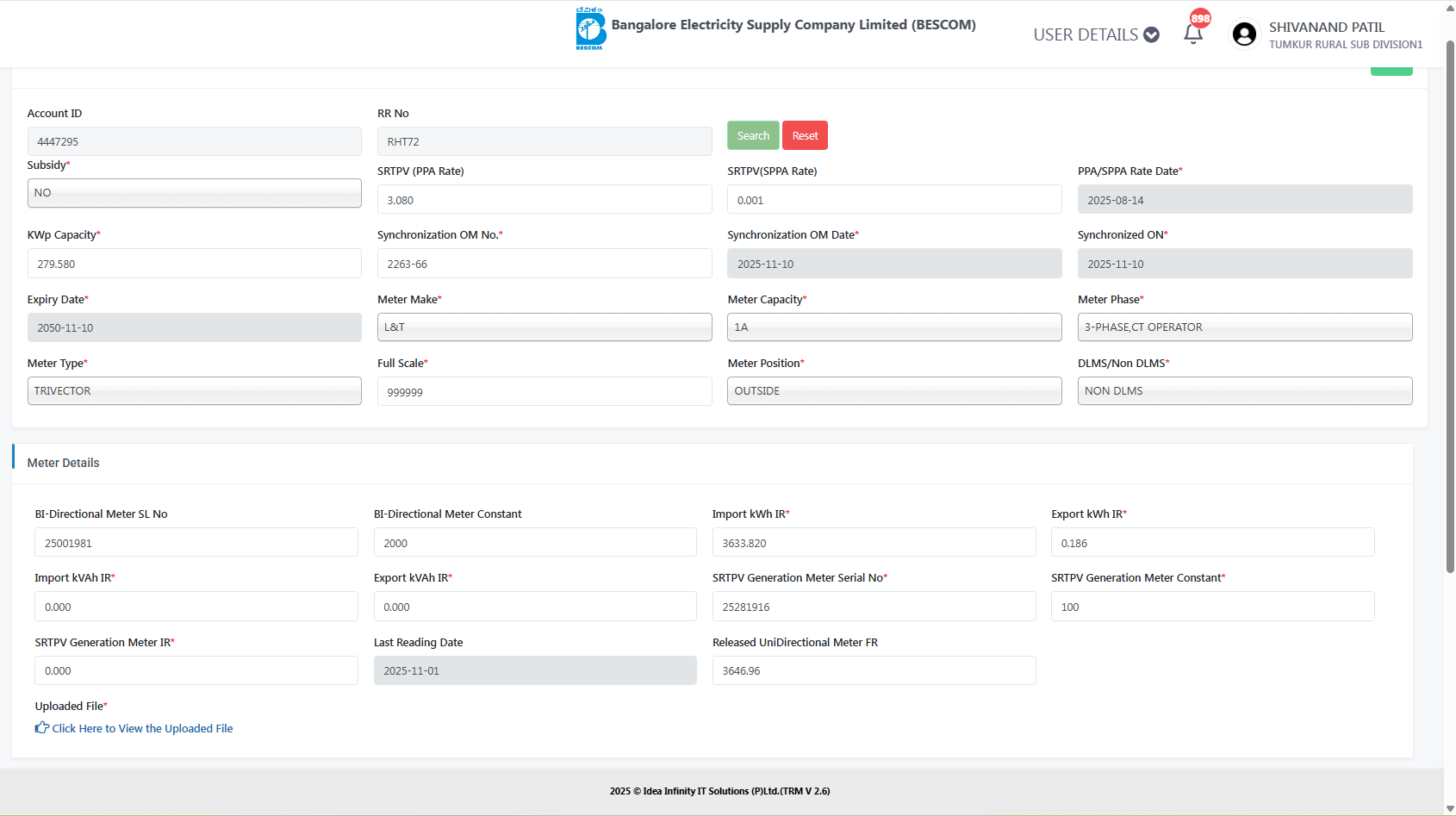Click the BESCOM logo icon
Viewport: 1456px width, 816px height.
(590, 28)
